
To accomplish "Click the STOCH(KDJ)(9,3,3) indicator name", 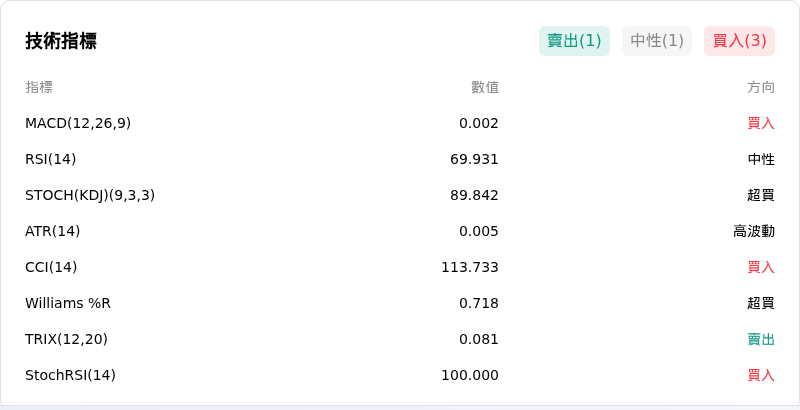I will [x=90, y=195].
